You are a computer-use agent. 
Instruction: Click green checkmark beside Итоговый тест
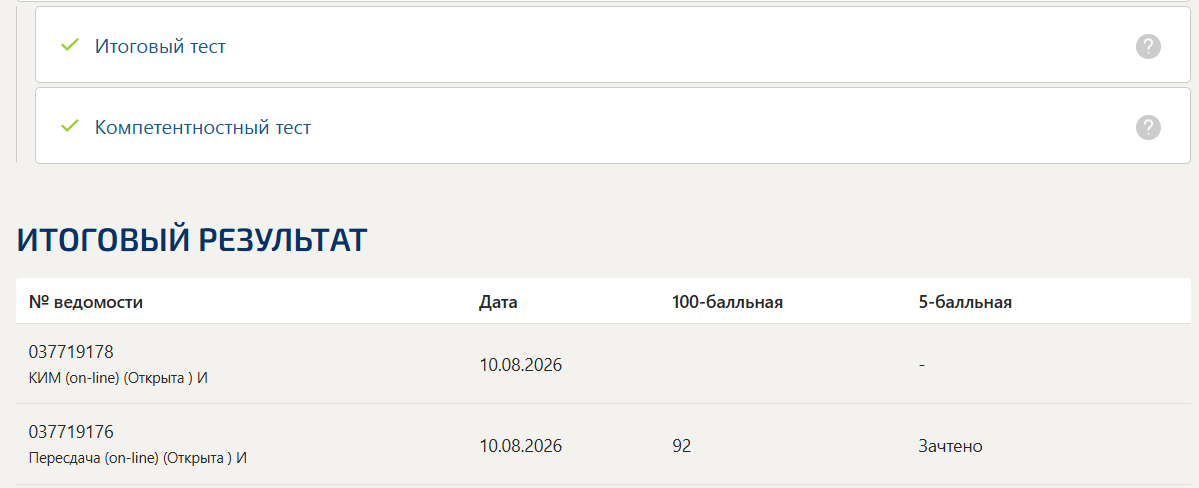70,45
